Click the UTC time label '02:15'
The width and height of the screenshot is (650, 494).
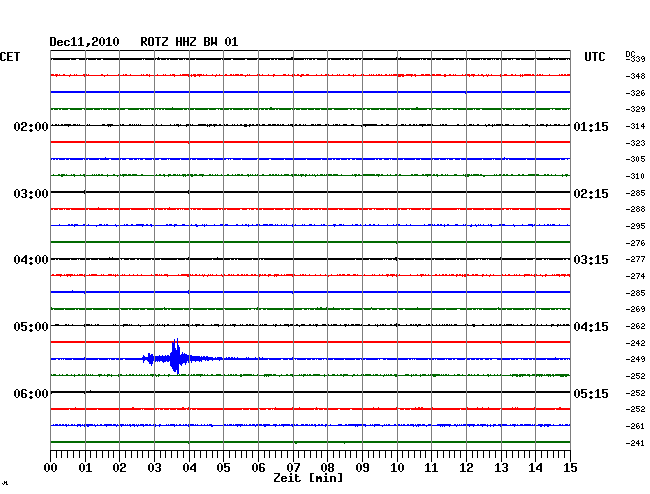591,194
